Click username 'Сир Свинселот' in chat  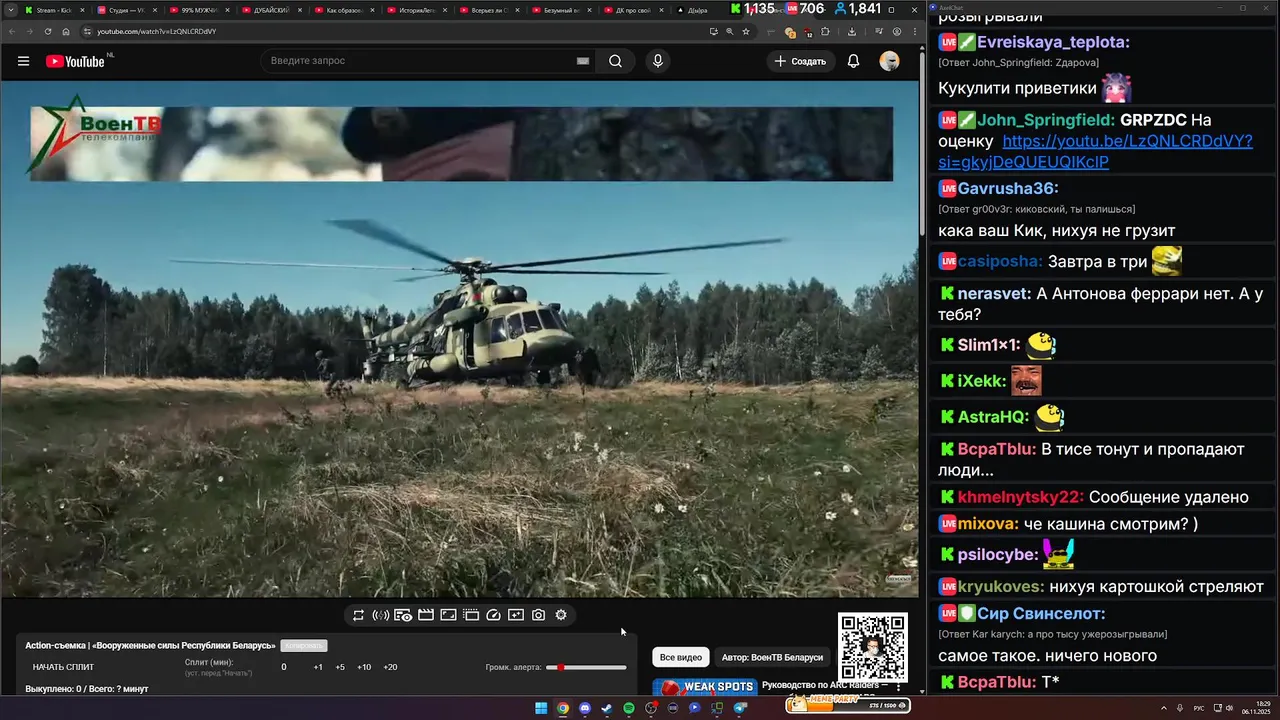coord(1041,614)
